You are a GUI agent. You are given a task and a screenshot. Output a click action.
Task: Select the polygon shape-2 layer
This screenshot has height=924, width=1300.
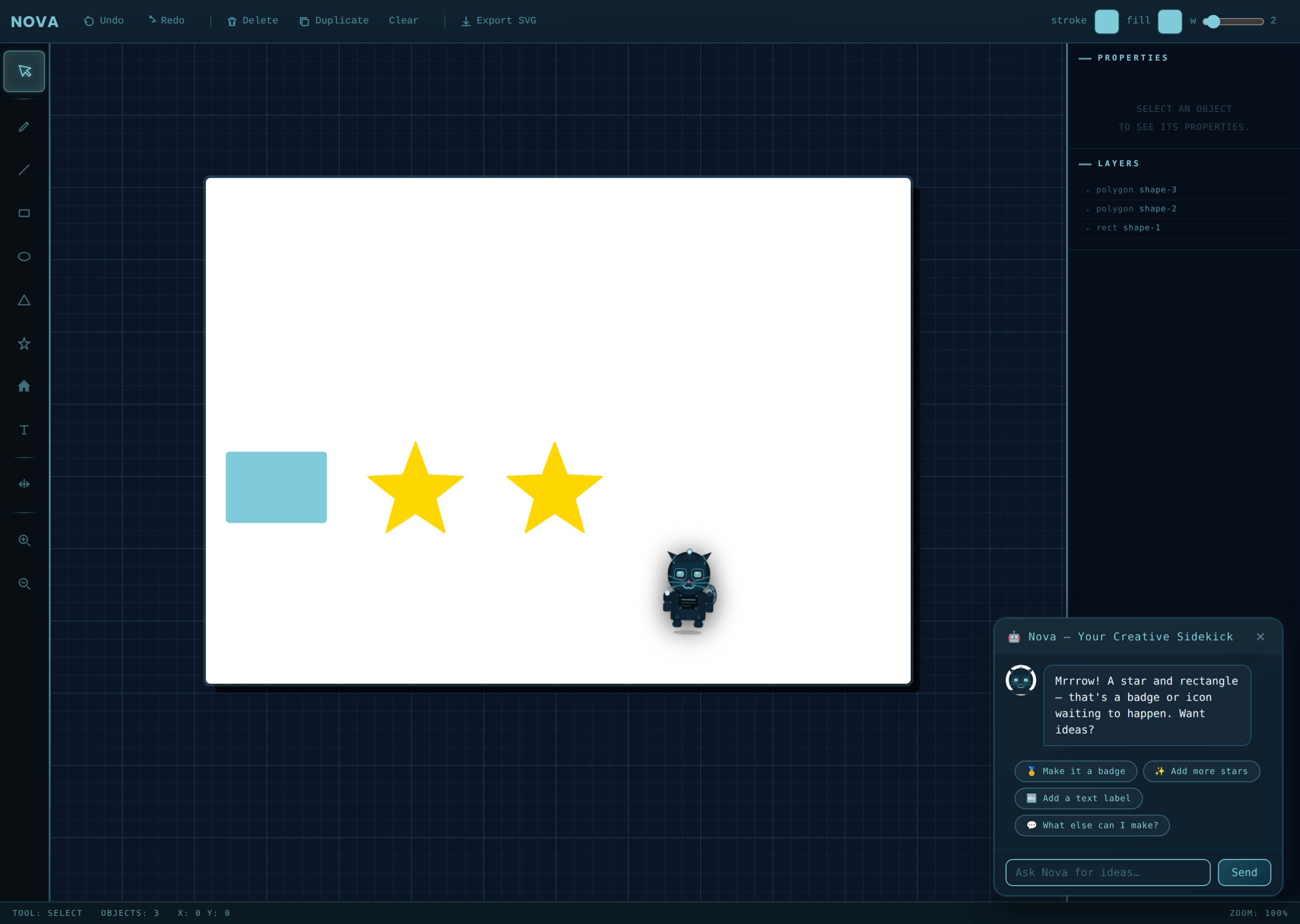click(1184, 209)
